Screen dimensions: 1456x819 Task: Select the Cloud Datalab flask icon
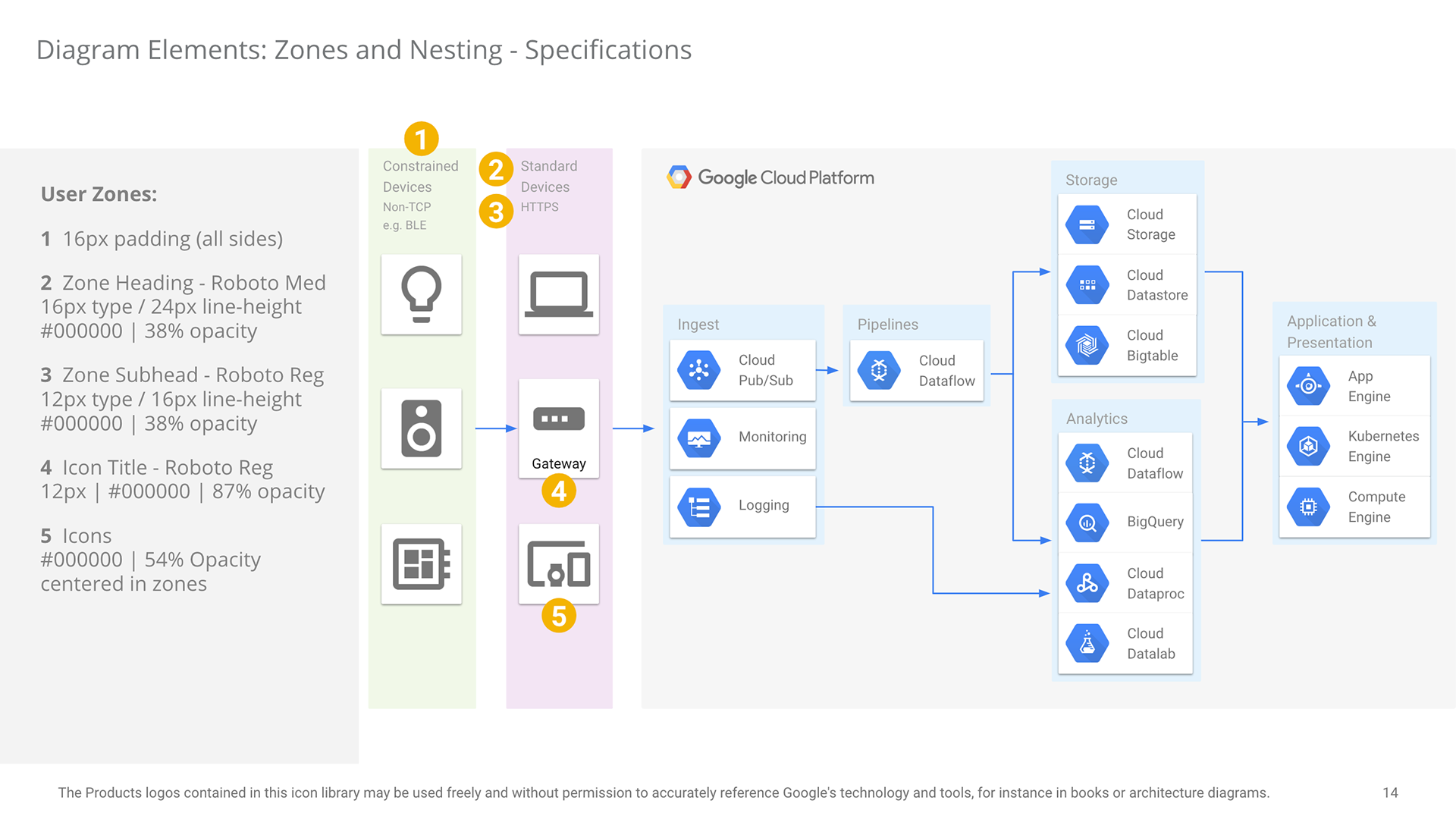click(1087, 643)
